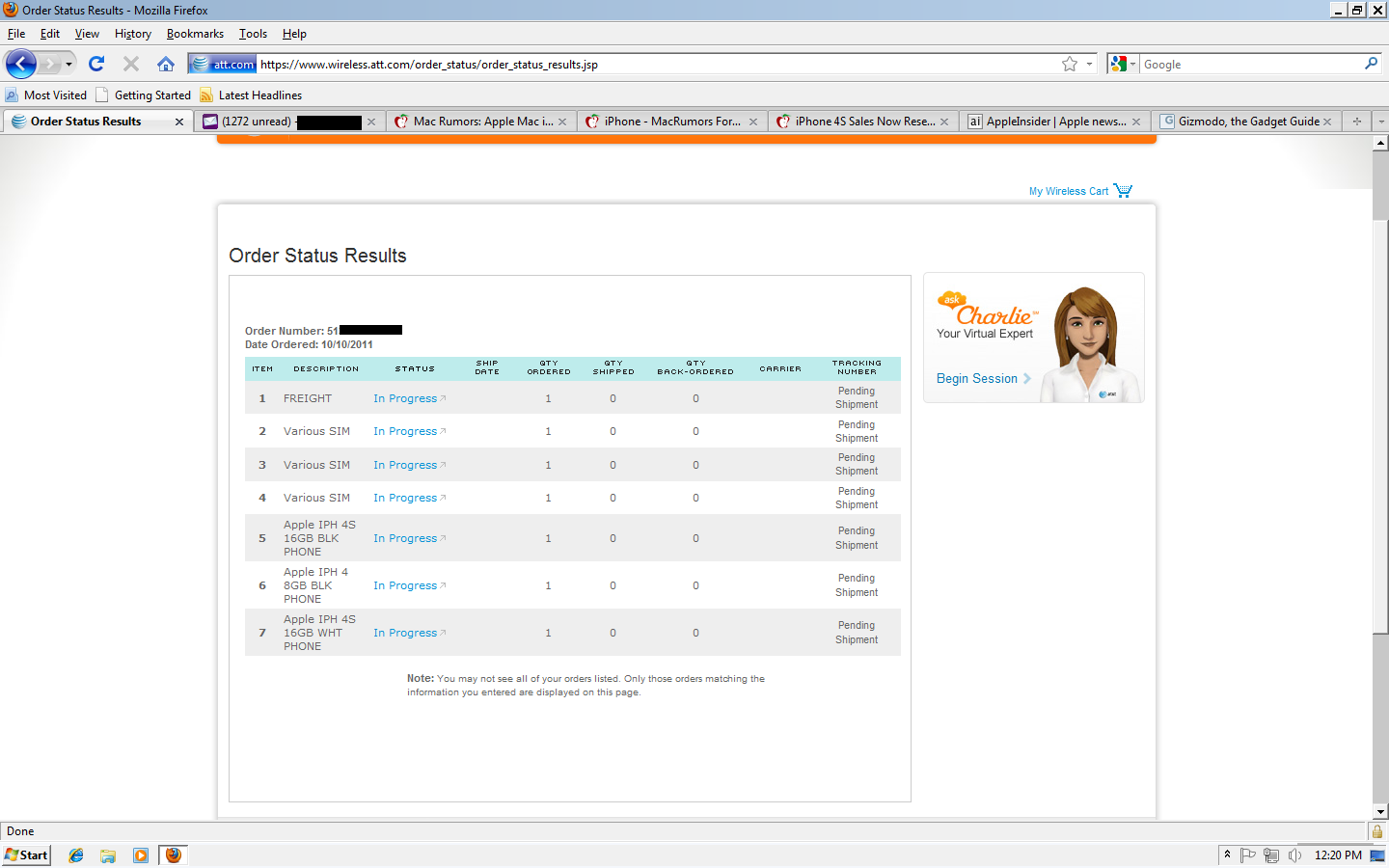Click the padlock icon in status bar
Image resolution: width=1389 pixels, height=868 pixels.
click(x=1377, y=831)
